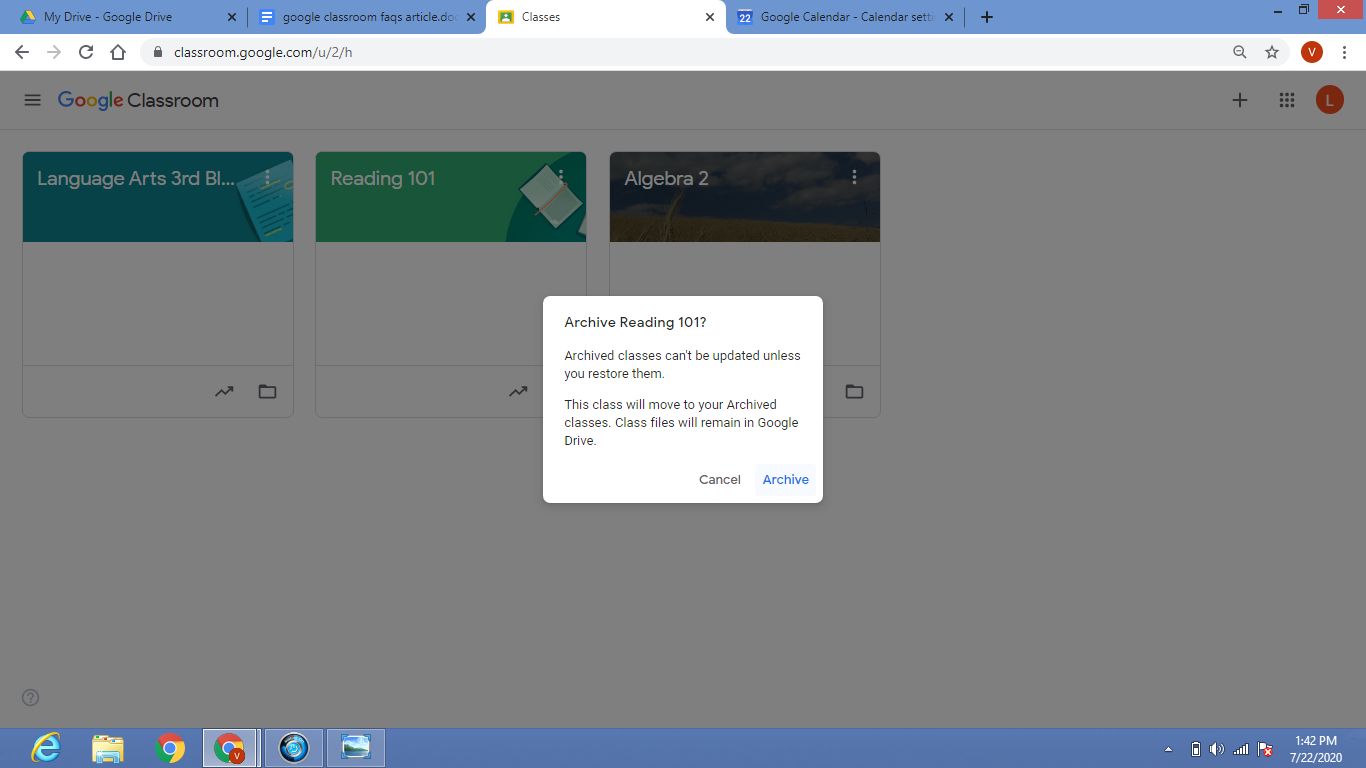Close the Google Calendar browser tab
The width and height of the screenshot is (1366, 768).
pos(950,17)
